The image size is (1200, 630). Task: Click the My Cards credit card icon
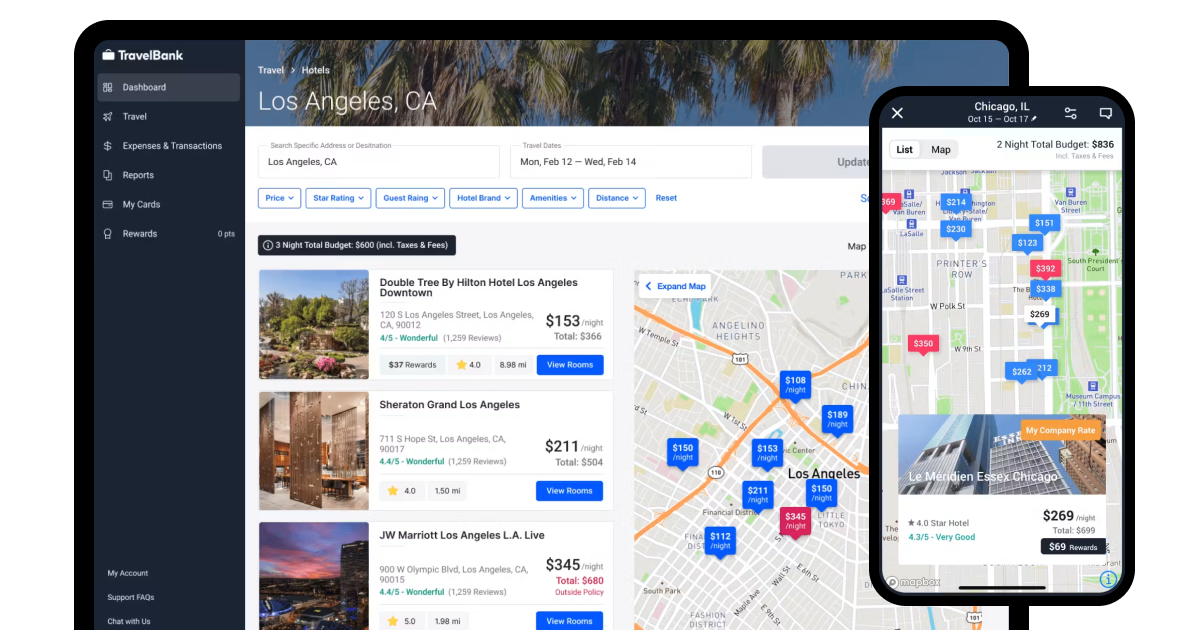pyautogui.click(x=108, y=204)
